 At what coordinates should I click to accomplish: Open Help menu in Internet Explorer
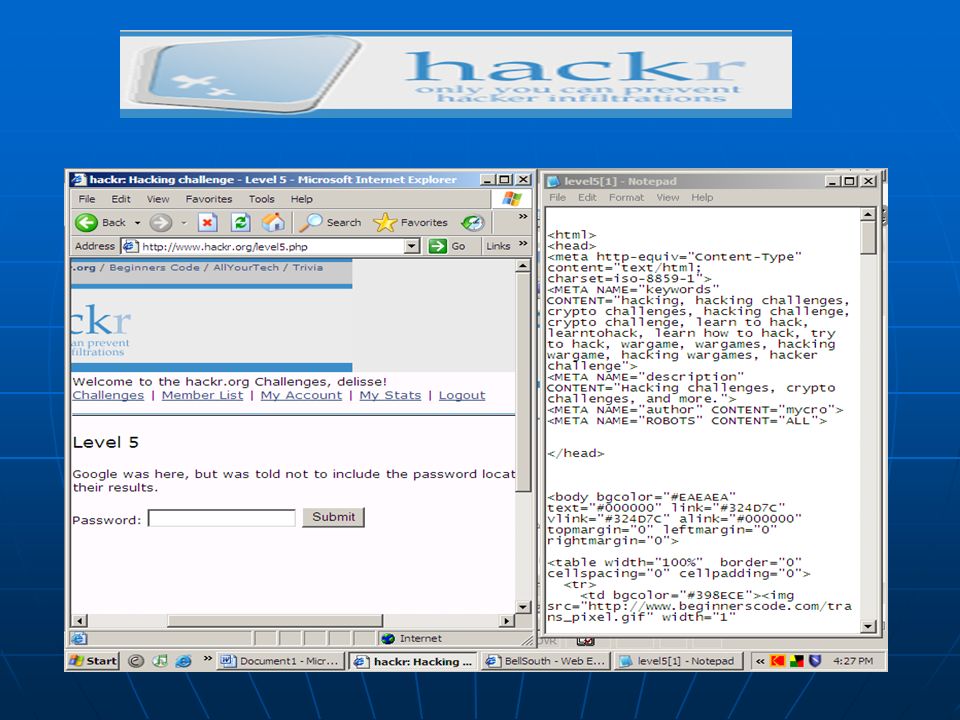click(x=301, y=199)
